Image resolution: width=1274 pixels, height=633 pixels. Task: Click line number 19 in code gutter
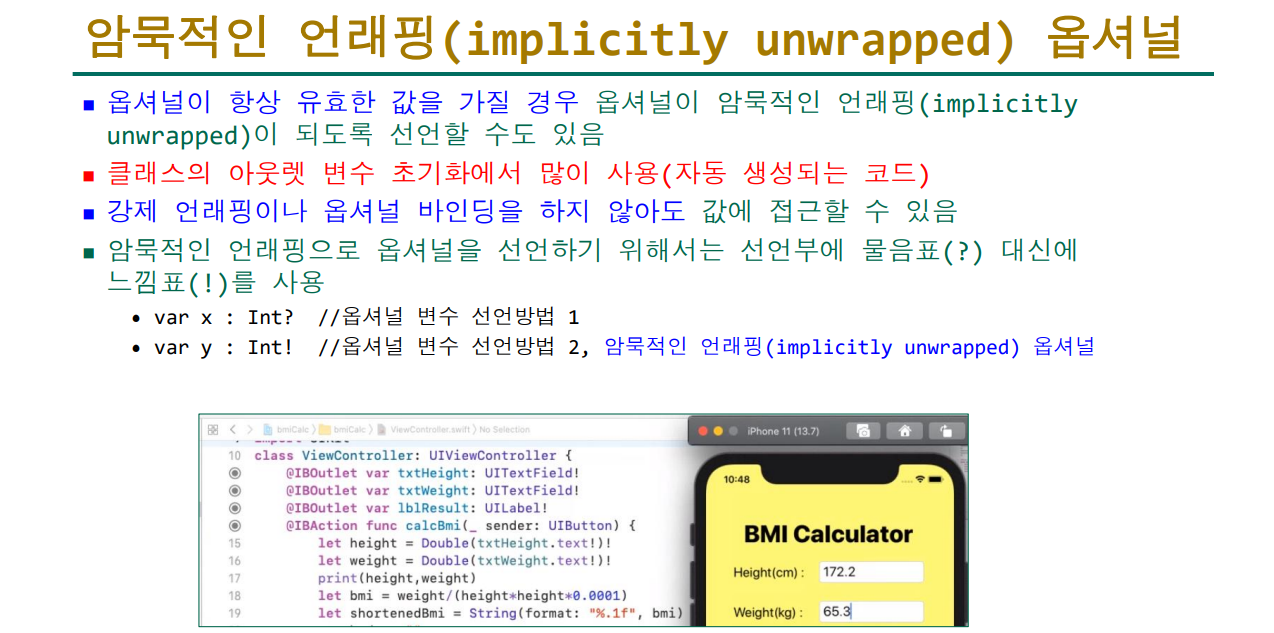coord(234,613)
